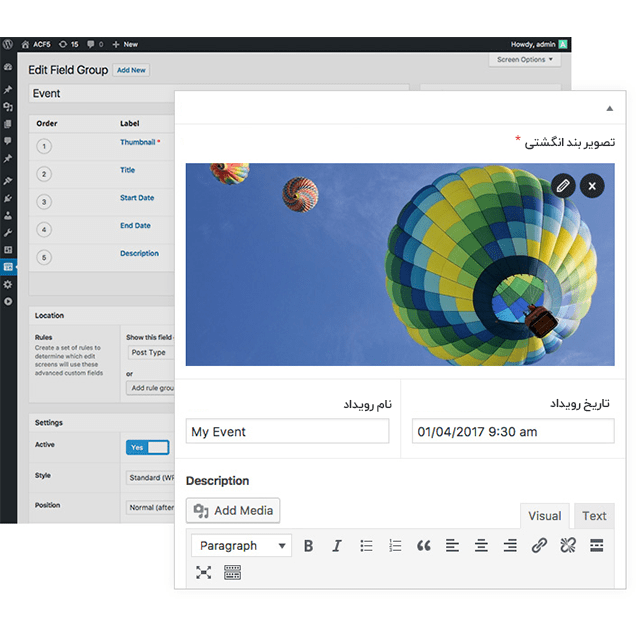Viewport: 640px width, 640px height.
Task: Open the updates counter showing 15
Action: tap(69, 44)
